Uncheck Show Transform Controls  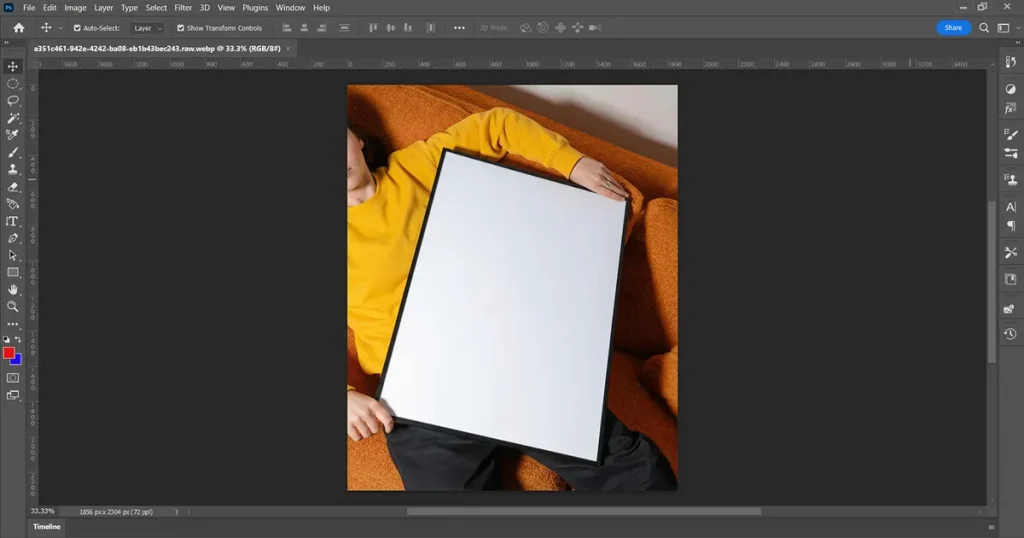coord(181,28)
